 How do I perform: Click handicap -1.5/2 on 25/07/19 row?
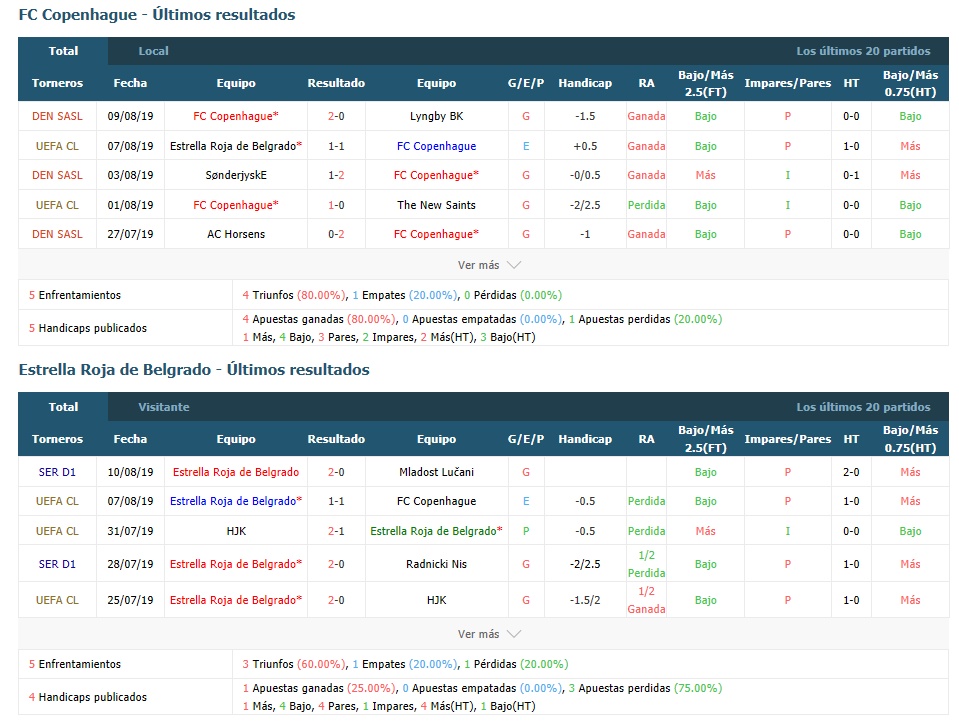click(585, 600)
